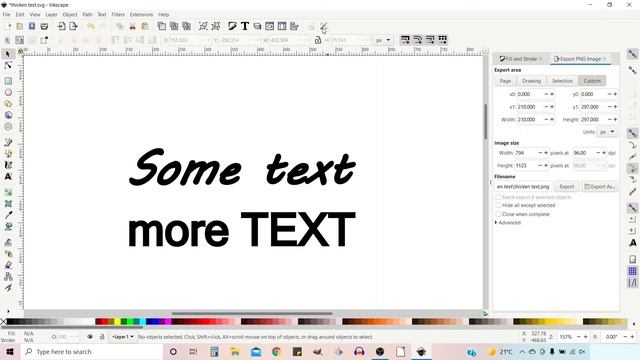Choose Selection export area button
This screenshot has width=640, height=360.
click(x=562, y=81)
